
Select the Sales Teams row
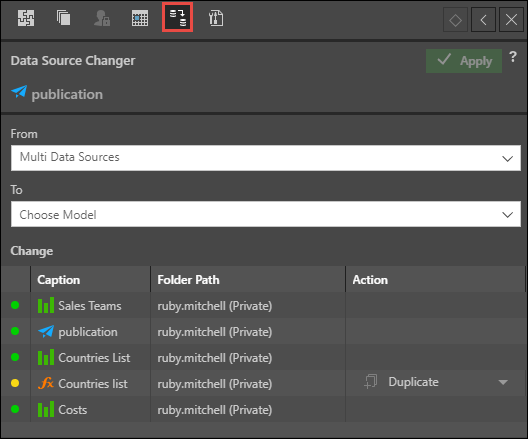[x=263, y=305]
